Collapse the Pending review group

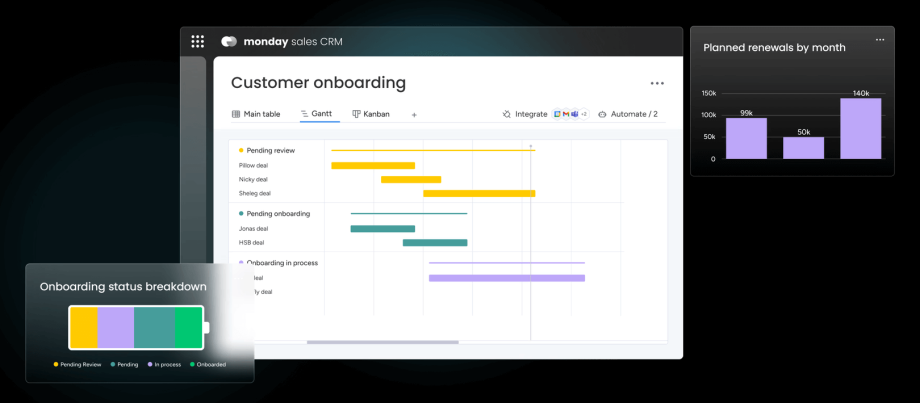[241, 150]
